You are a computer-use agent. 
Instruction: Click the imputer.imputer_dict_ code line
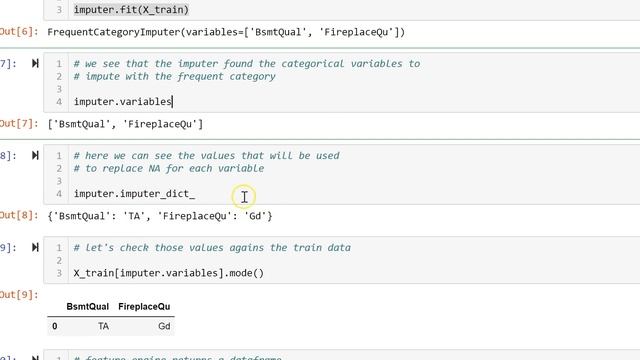click(134, 193)
